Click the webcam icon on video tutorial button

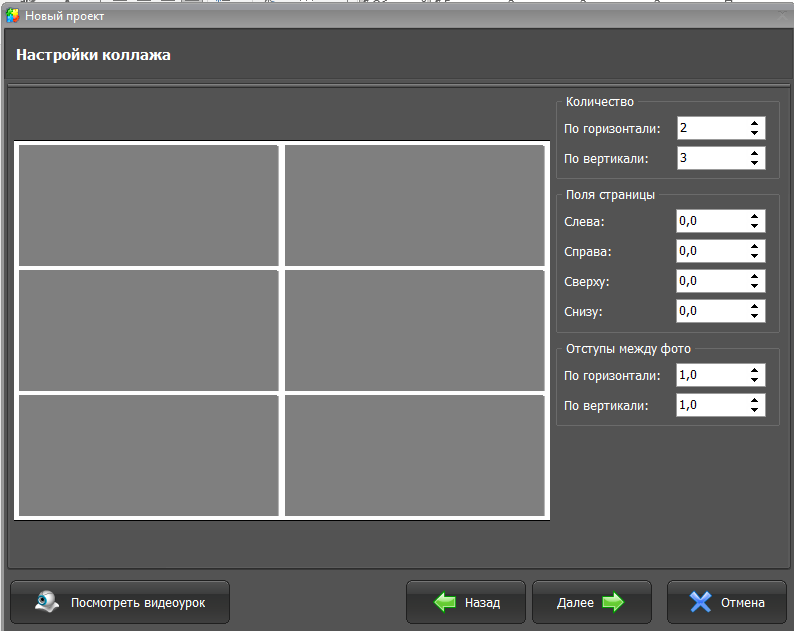(x=46, y=602)
